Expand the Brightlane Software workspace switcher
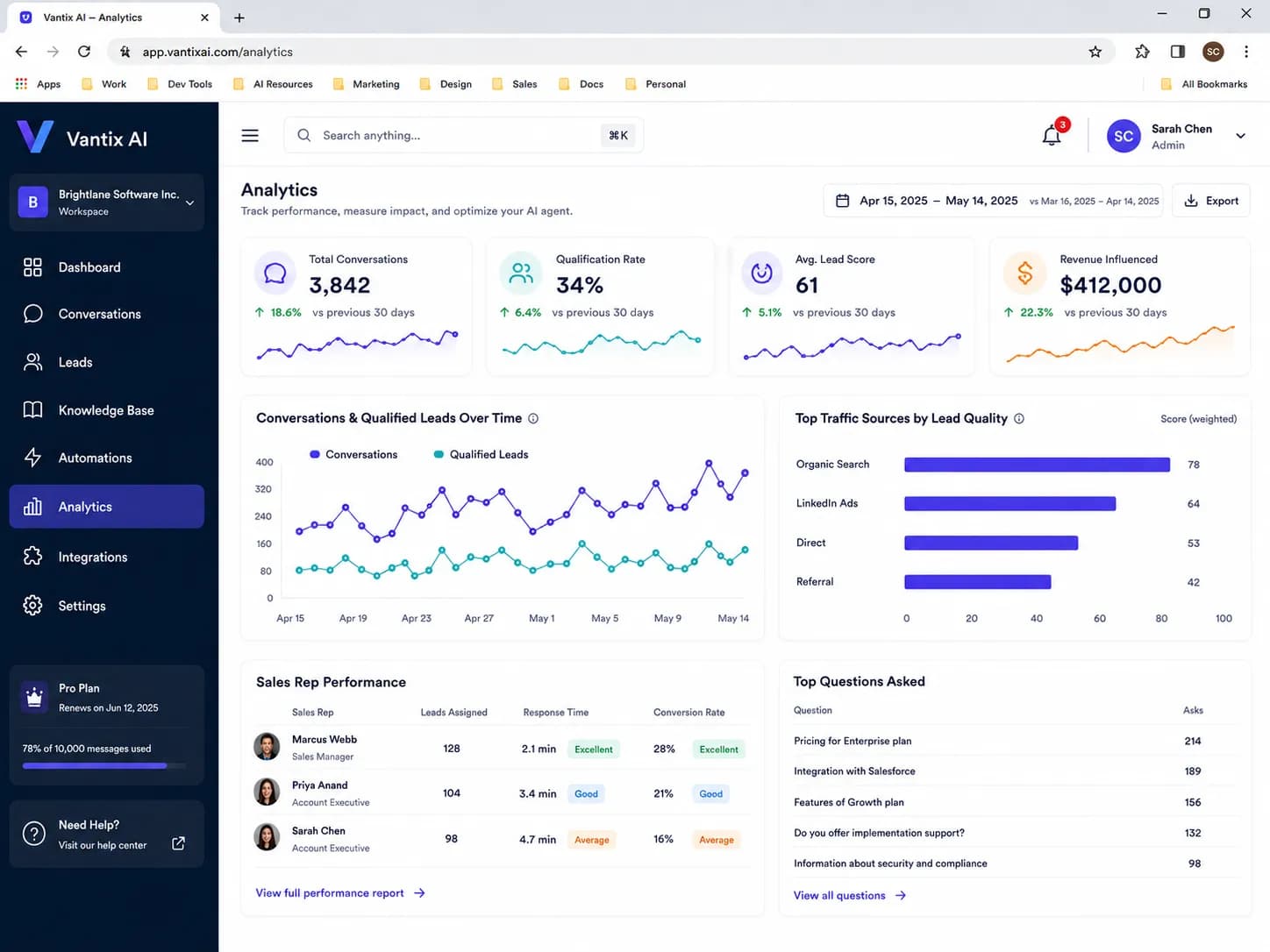 click(x=107, y=202)
